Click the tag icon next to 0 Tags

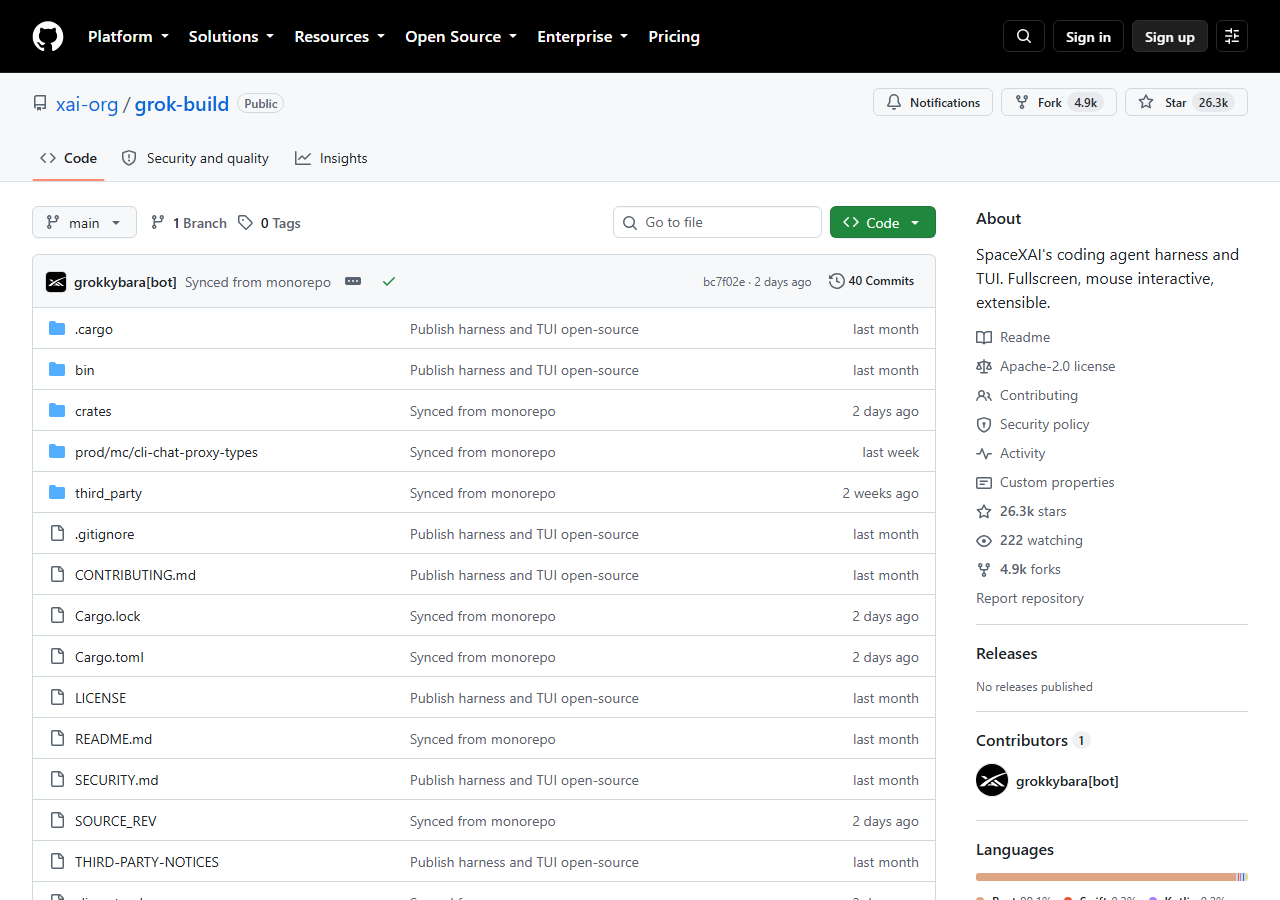click(245, 223)
